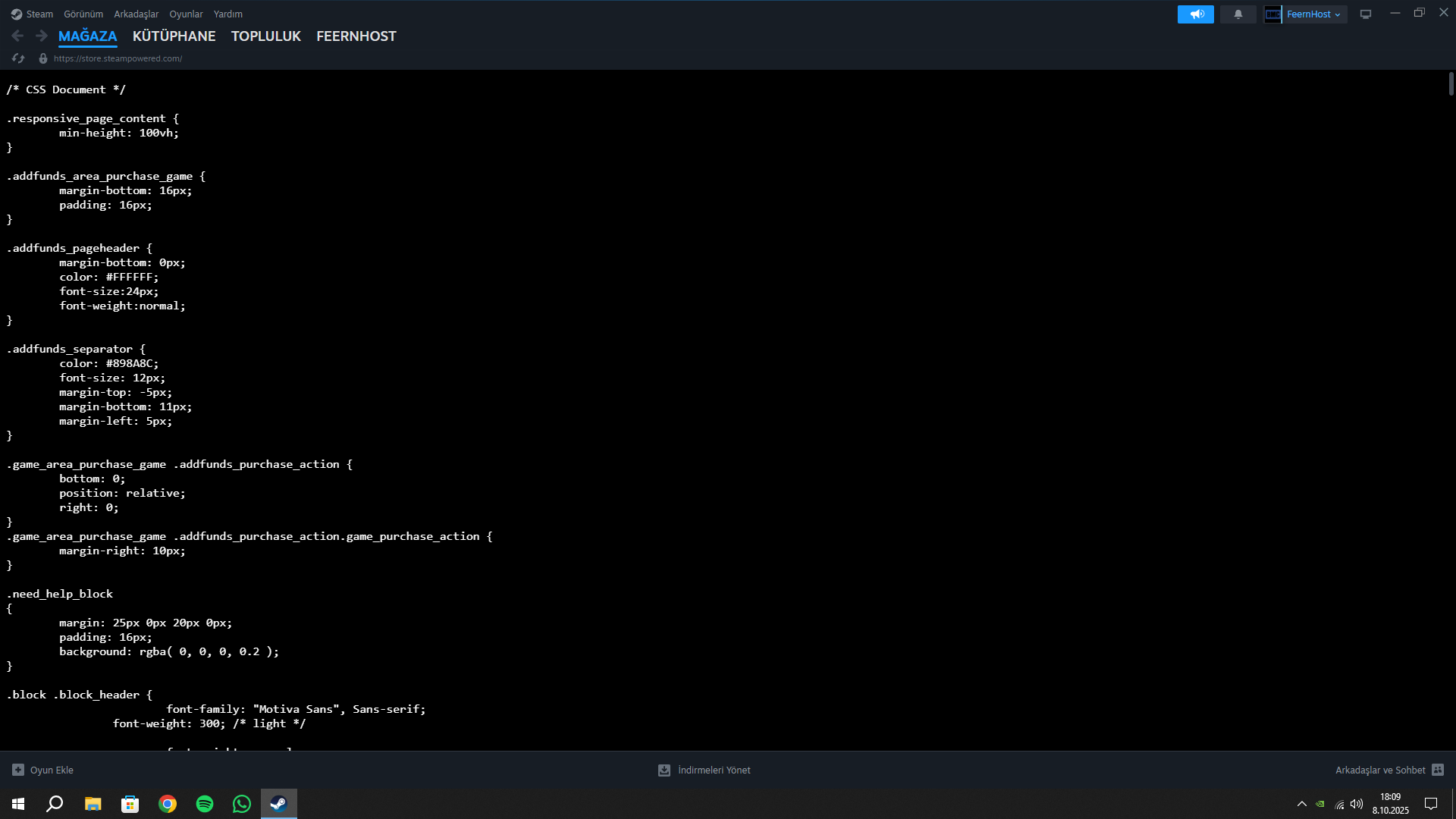This screenshot has width=1456, height=819.
Task: Open the Steam menu
Action: tap(33, 14)
